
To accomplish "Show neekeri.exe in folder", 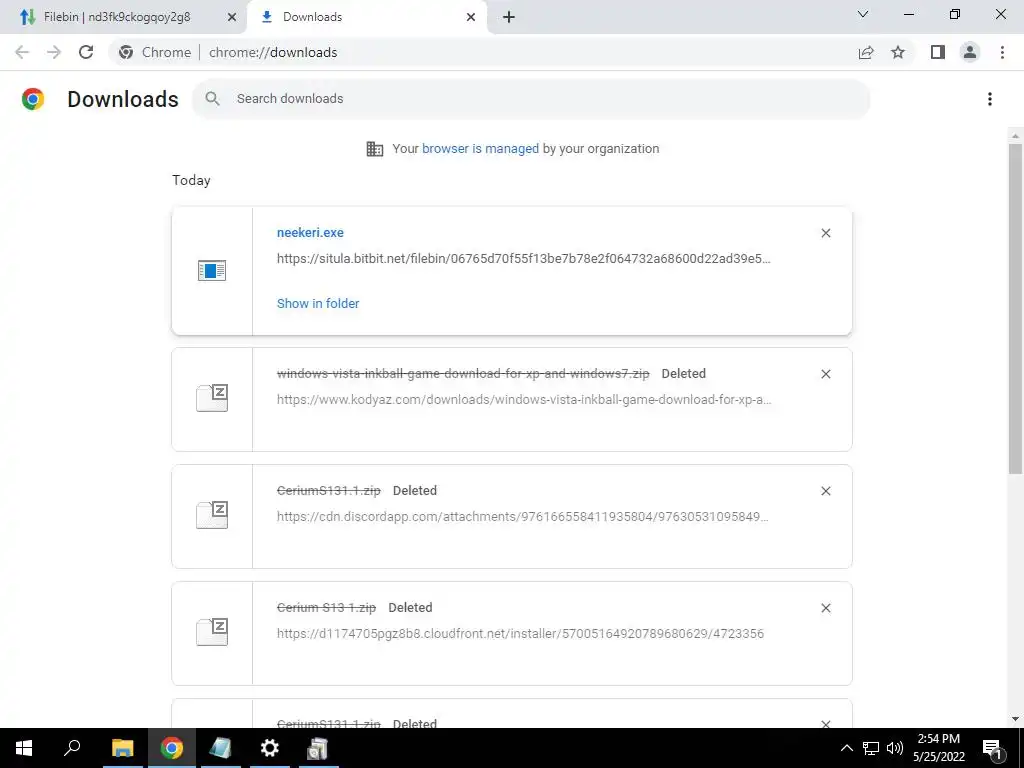I will (x=318, y=304).
